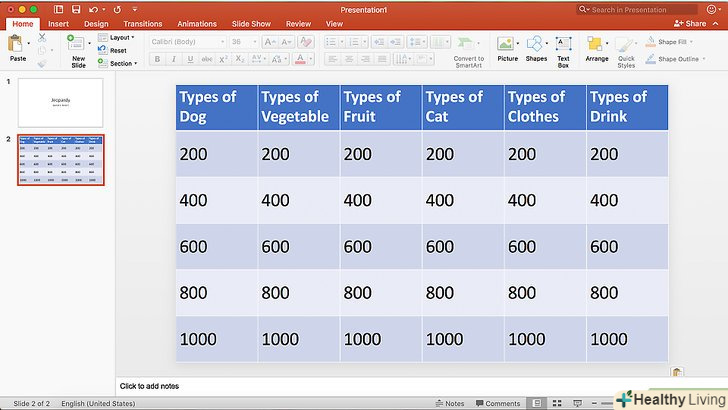The height and width of the screenshot is (410, 728).
Task: Select the Jeopardy title slide thumbnail
Action: (60, 103)
